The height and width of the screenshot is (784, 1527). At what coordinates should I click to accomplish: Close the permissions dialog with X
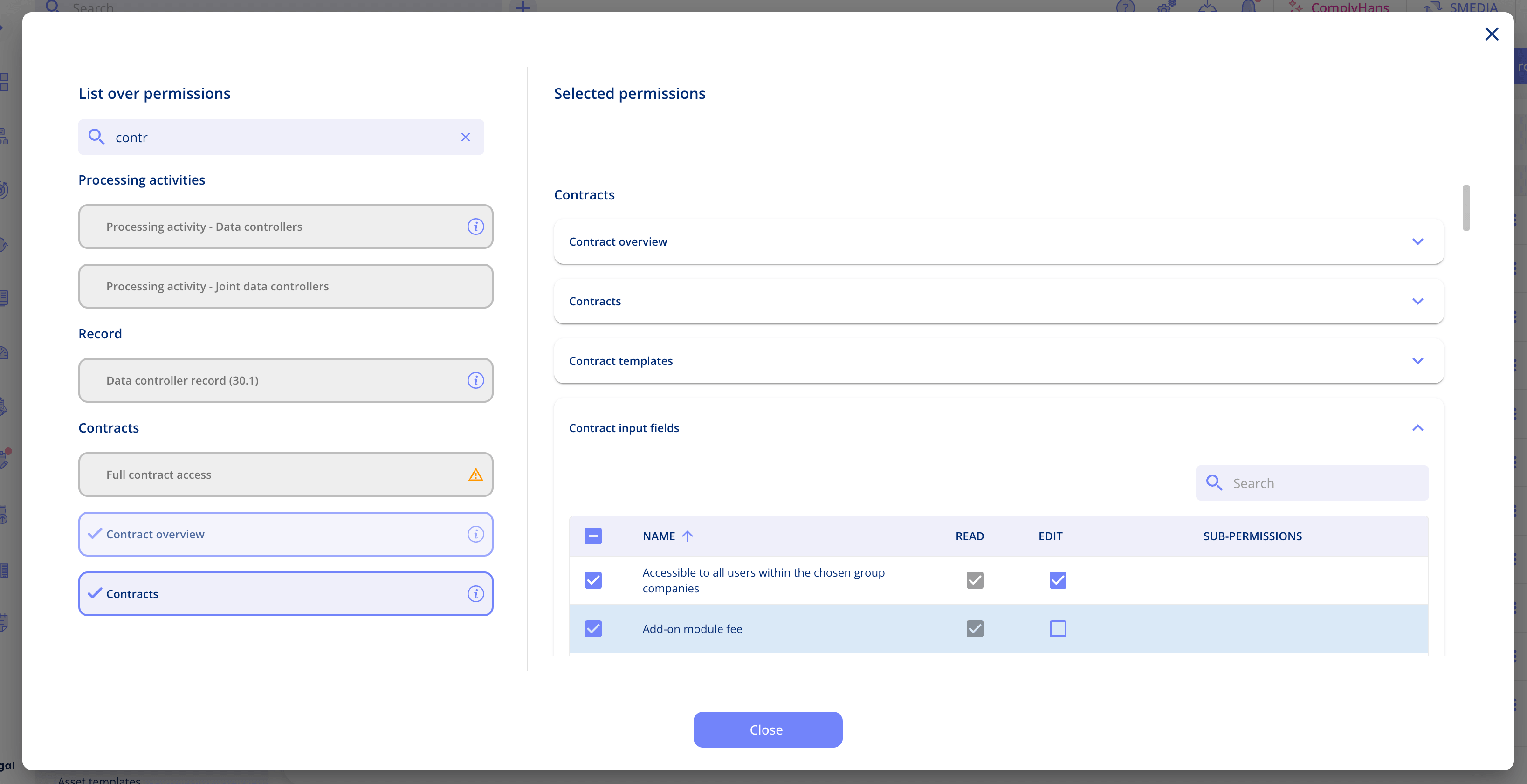click(1492, 34)
